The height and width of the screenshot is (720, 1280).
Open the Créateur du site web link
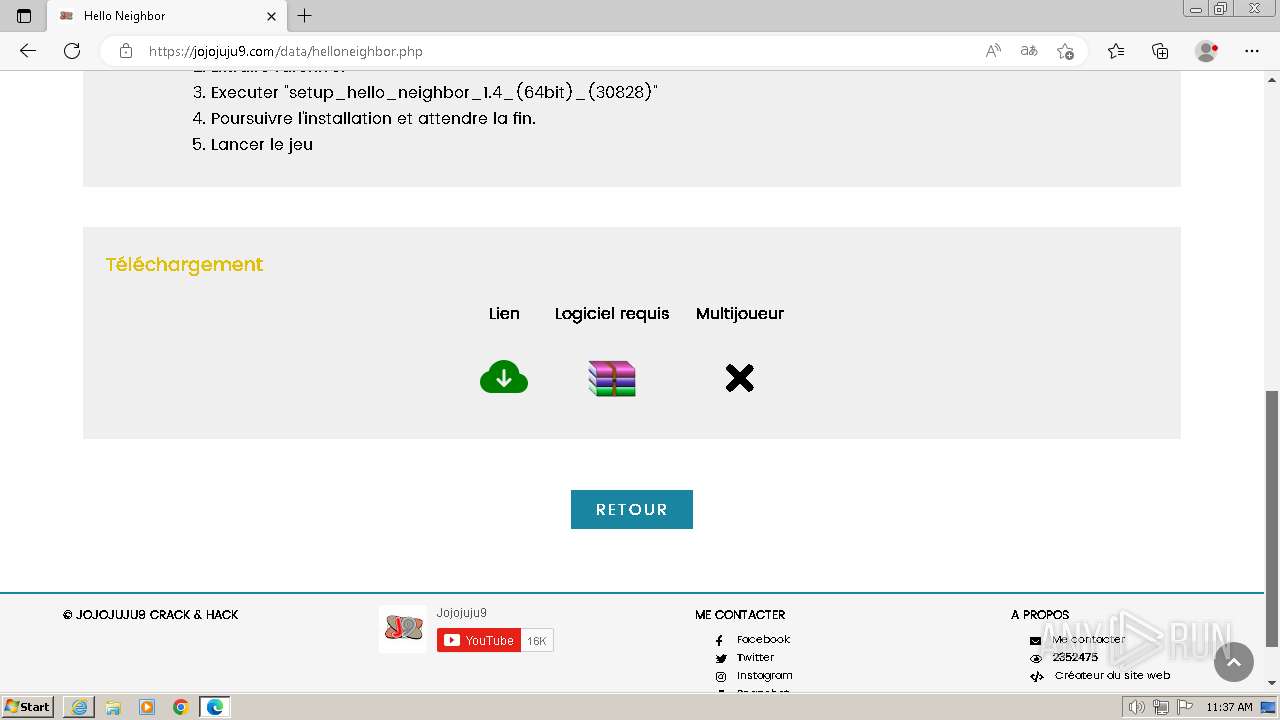(x=1112, y=675)
